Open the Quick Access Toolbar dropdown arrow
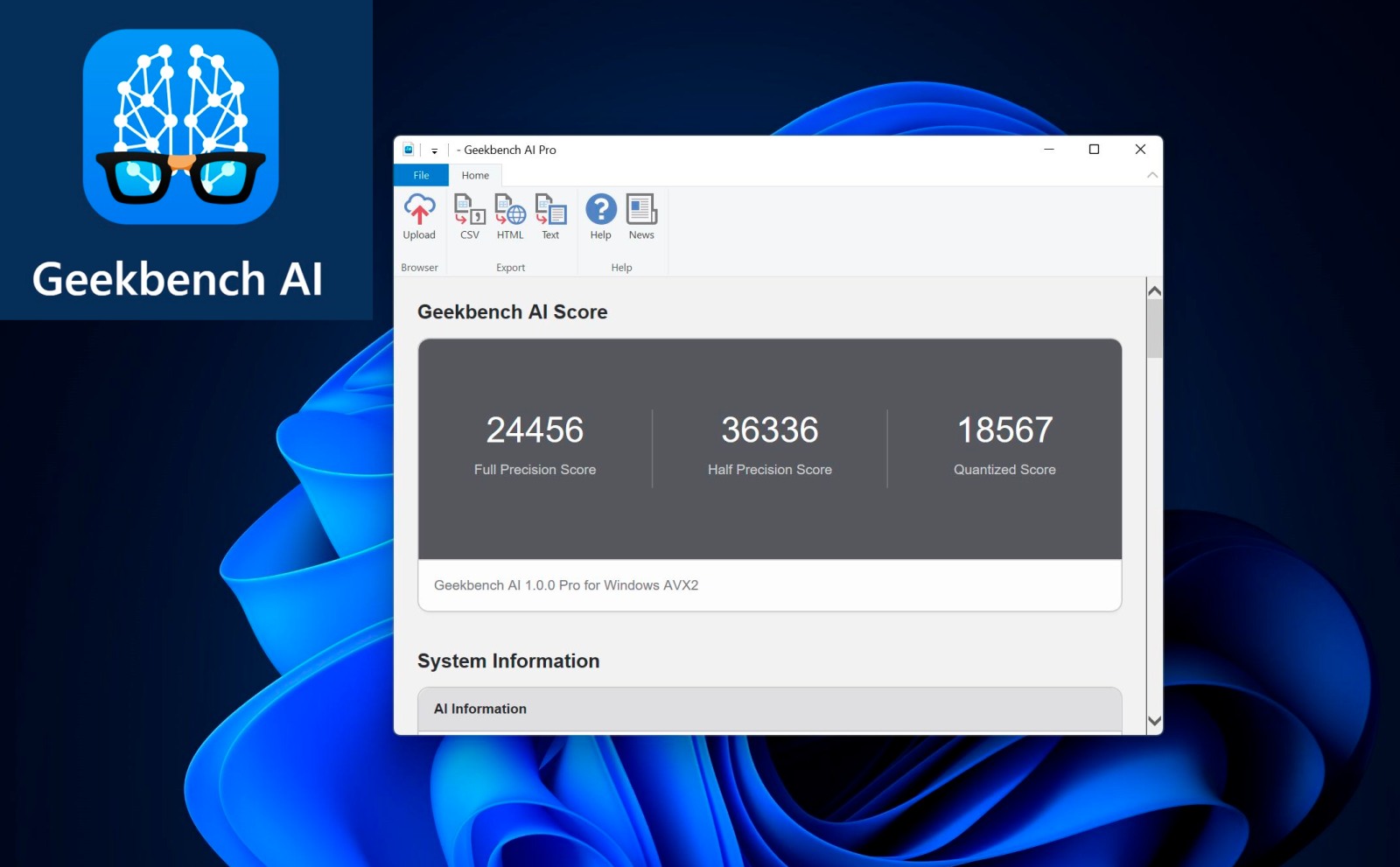The image size is (1400, 867). [434, 150]
